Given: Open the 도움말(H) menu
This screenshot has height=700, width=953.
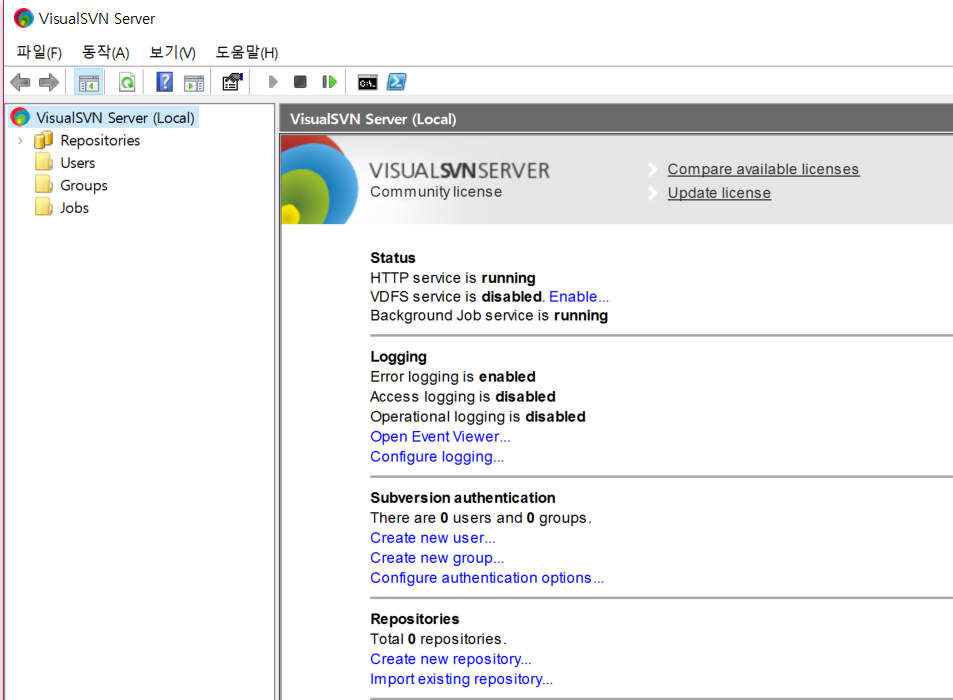Looking at the screenshot, I should (x=247, y=53).
